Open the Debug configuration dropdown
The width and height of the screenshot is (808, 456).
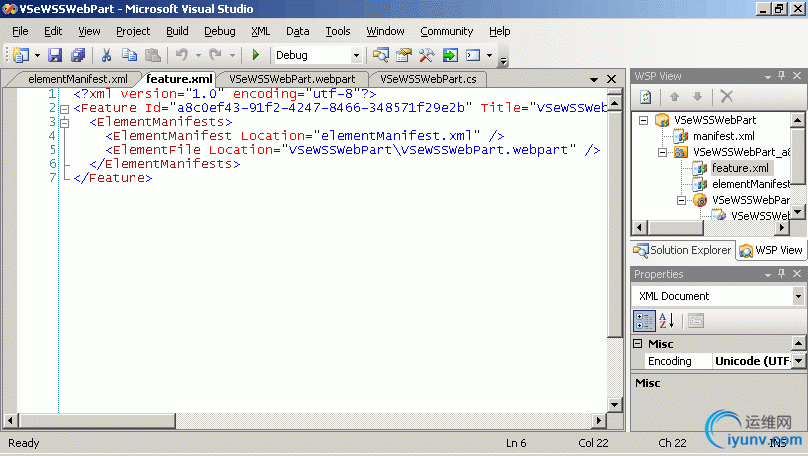356,55
